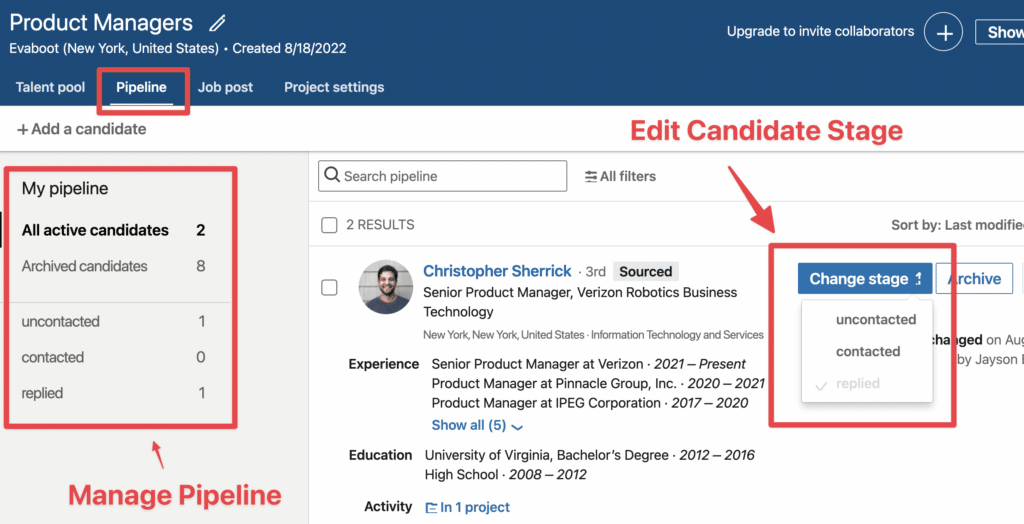Filter pipeline by the replied stage
1024x524 pixels.
click(x=113, y=394)
